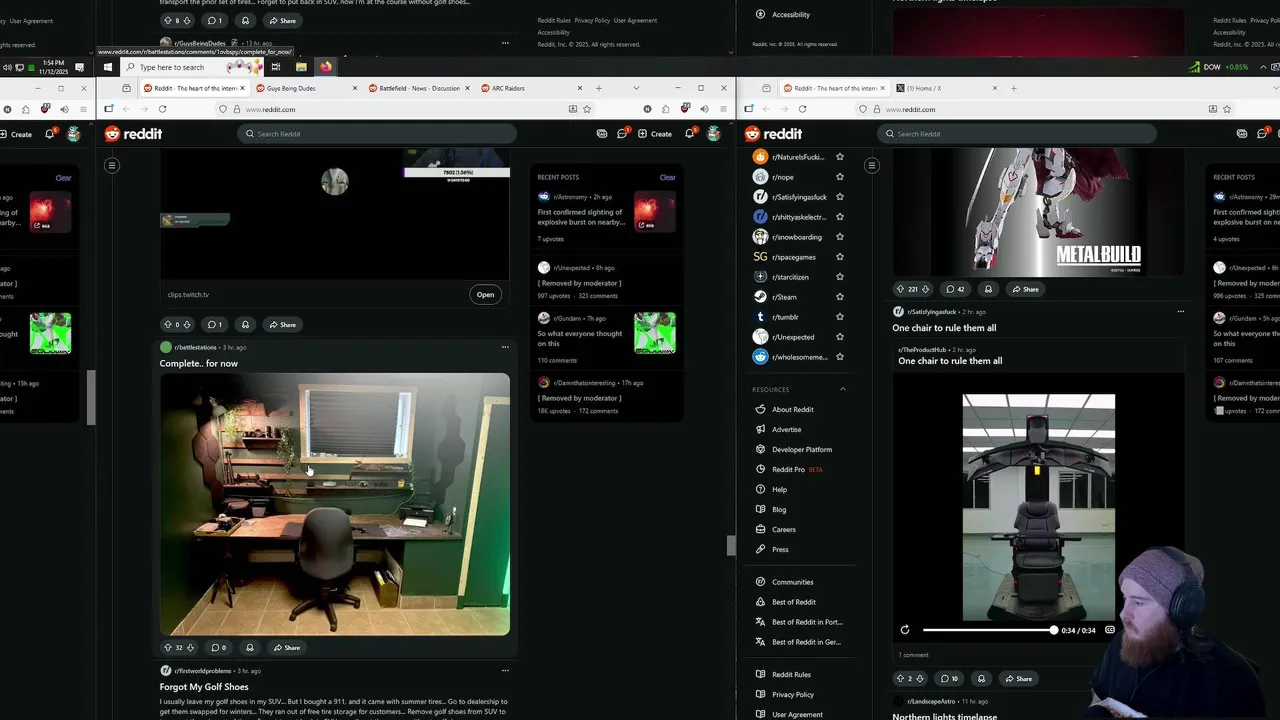Open options menu for 'Complete.. for now' post
The image size is (1280, 720).
coord(505,347)
